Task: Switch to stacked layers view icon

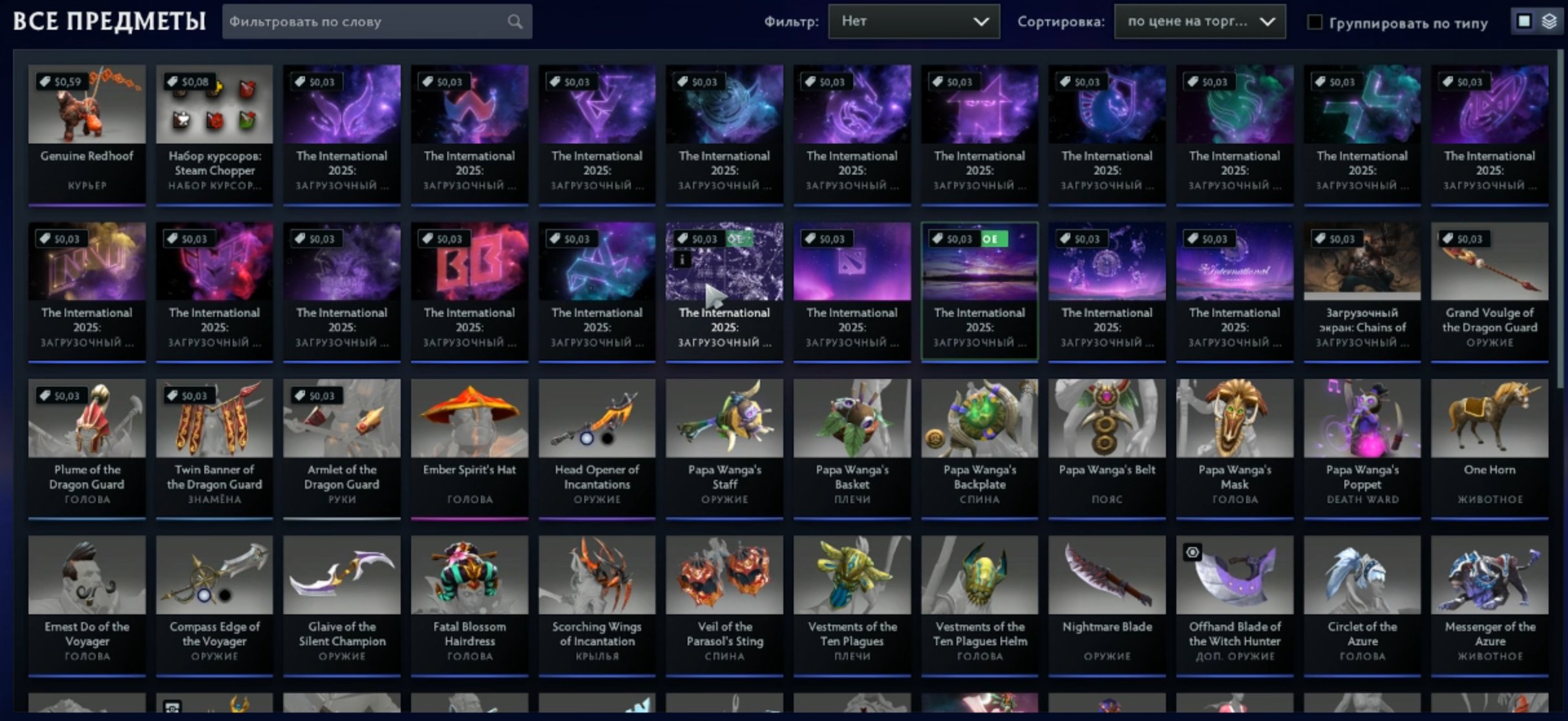Action: click(x=1549, y=21)
